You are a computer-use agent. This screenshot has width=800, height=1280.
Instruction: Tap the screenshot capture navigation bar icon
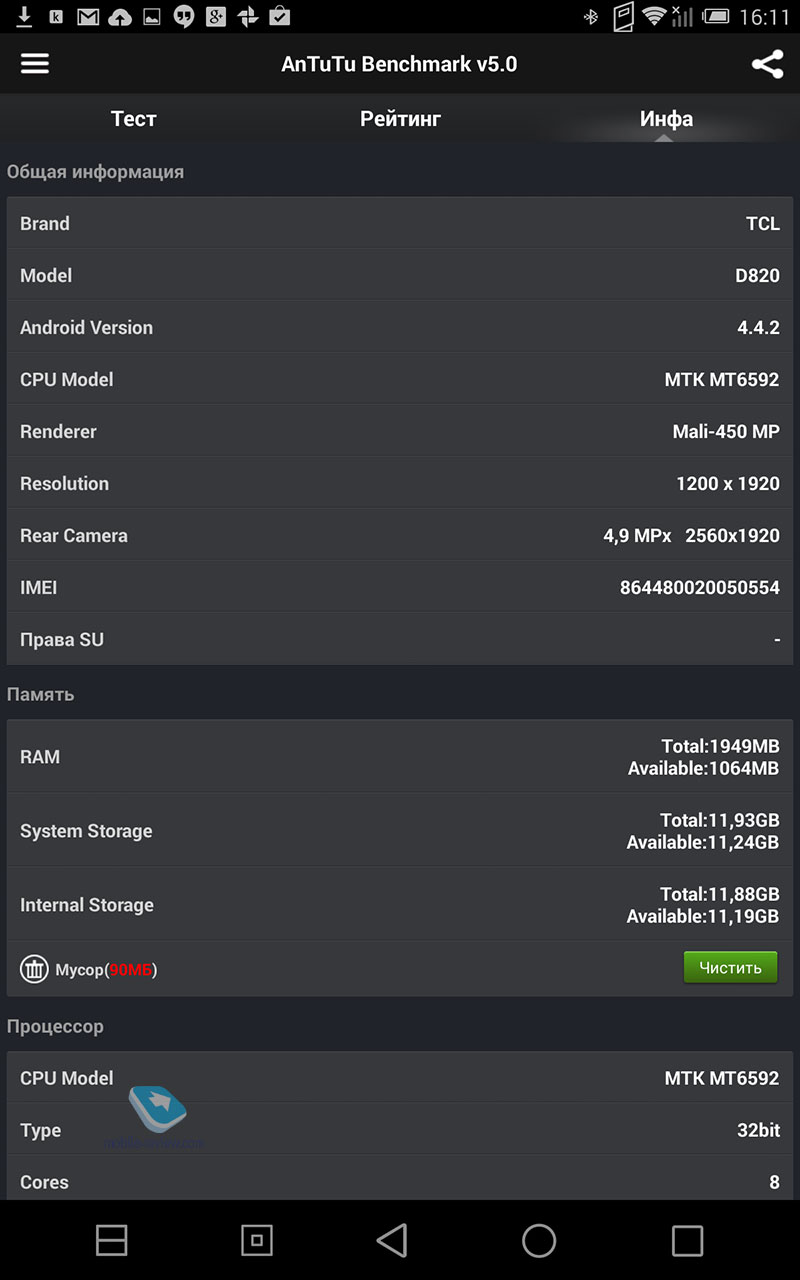pos(257,1241)
